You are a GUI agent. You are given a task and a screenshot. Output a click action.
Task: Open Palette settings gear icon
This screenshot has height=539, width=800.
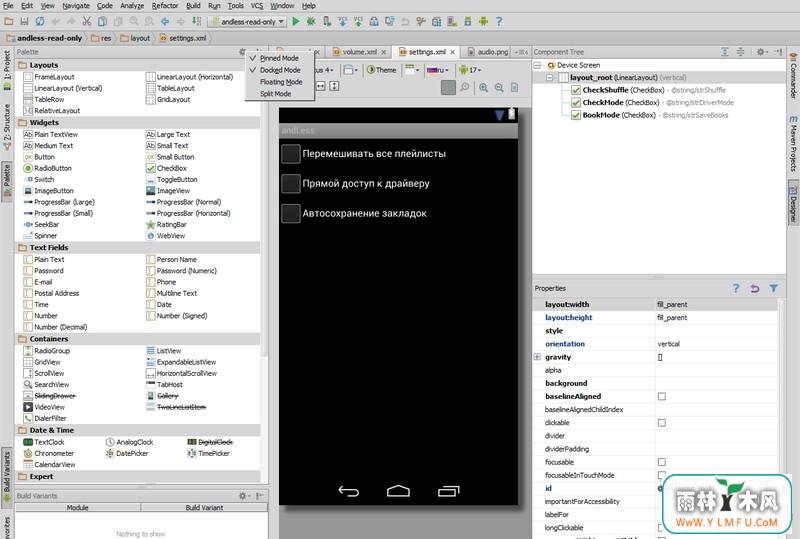click(242, 52)
